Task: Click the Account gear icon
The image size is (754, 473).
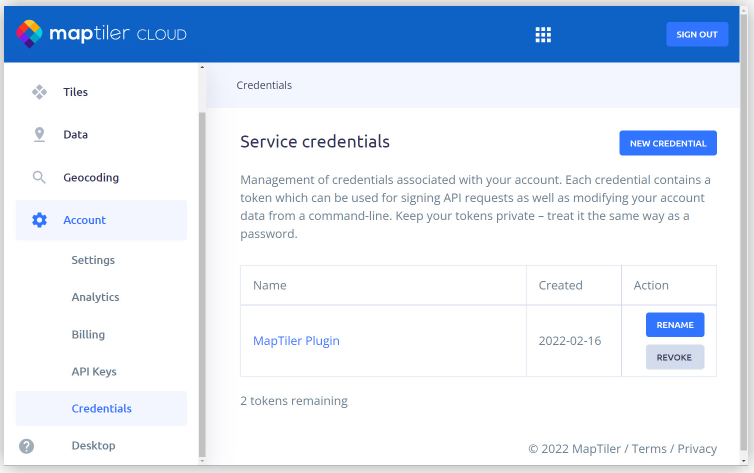Action: pyautogui.click(x=40, y=220)
